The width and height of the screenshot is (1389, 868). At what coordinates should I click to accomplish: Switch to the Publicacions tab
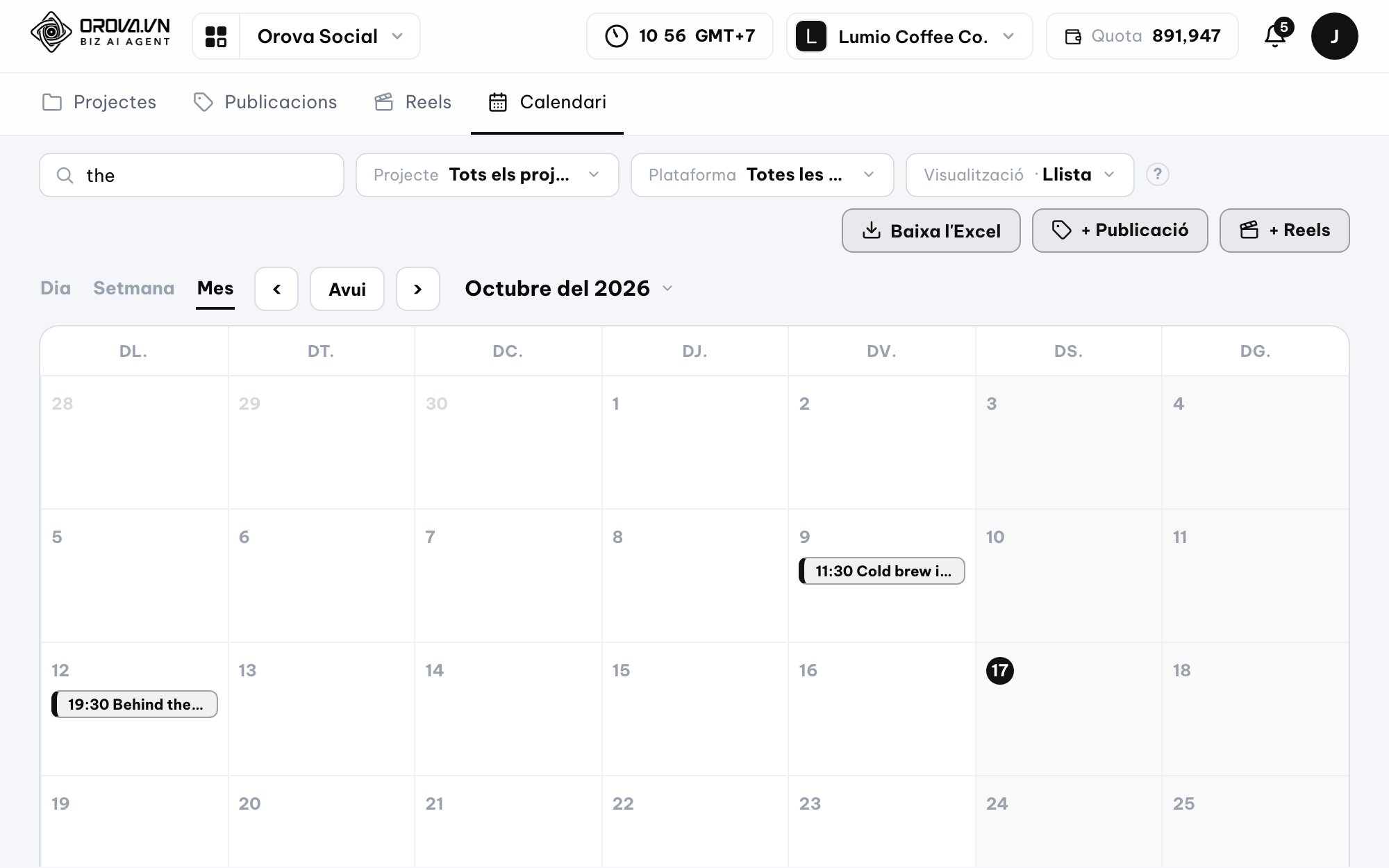(265, 102)
